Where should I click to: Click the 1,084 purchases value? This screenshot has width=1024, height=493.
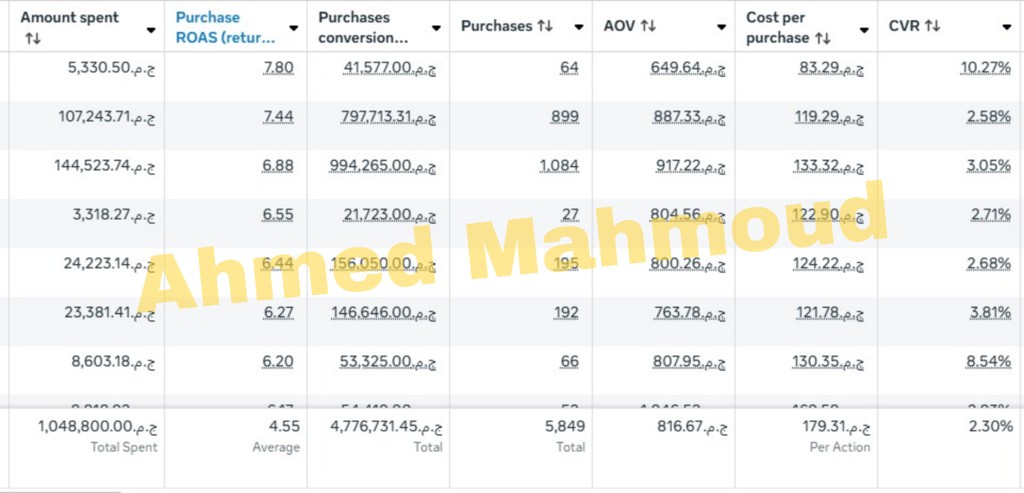click(x=558, y=166)
